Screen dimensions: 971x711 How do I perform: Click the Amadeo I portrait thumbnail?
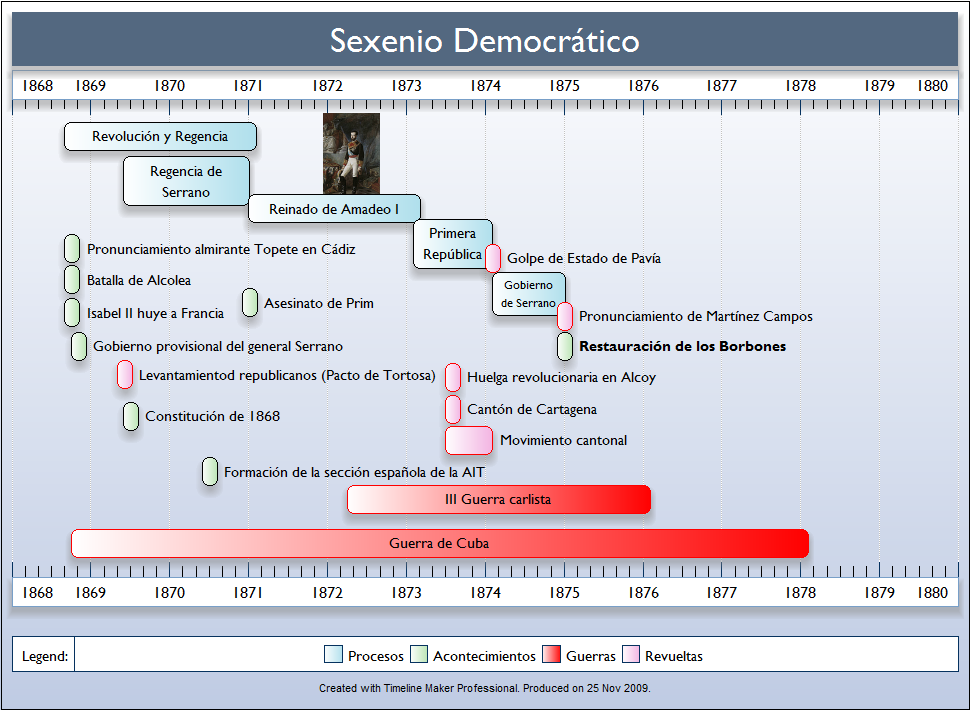[351, 153]
